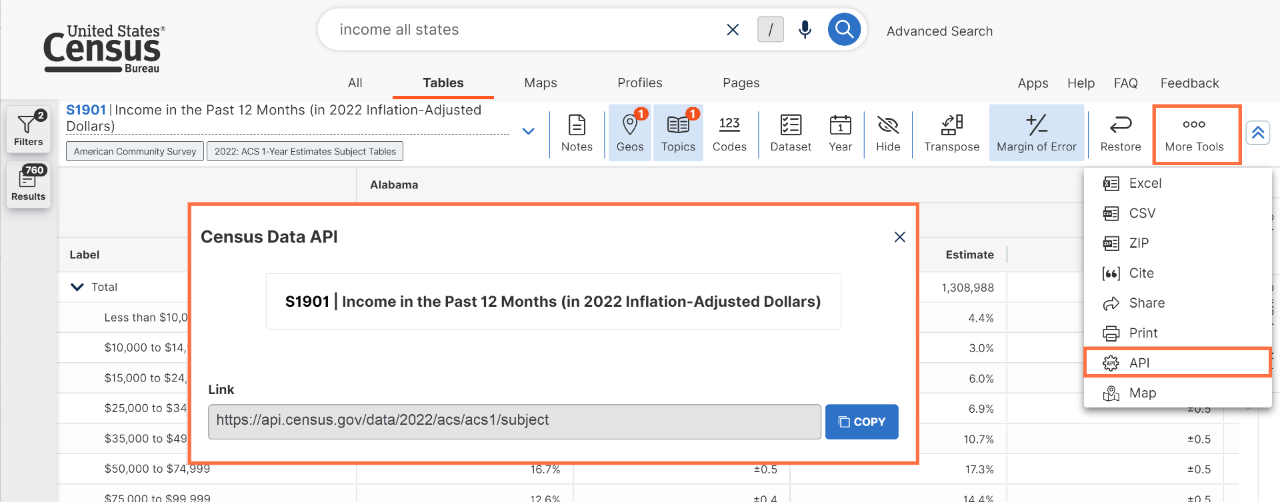Select Cite from More Tools

(x=1177, y=273)
